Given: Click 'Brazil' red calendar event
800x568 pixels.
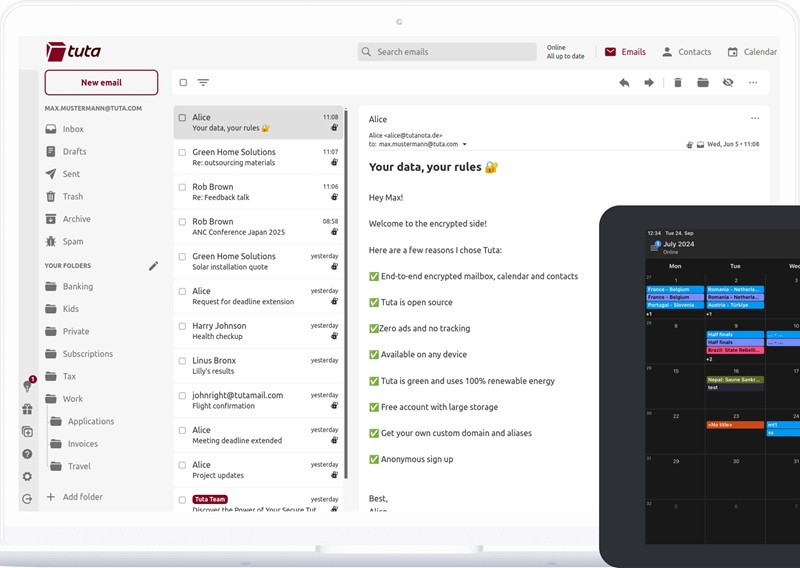Looking at the screenshot, I should click(735, 351).
